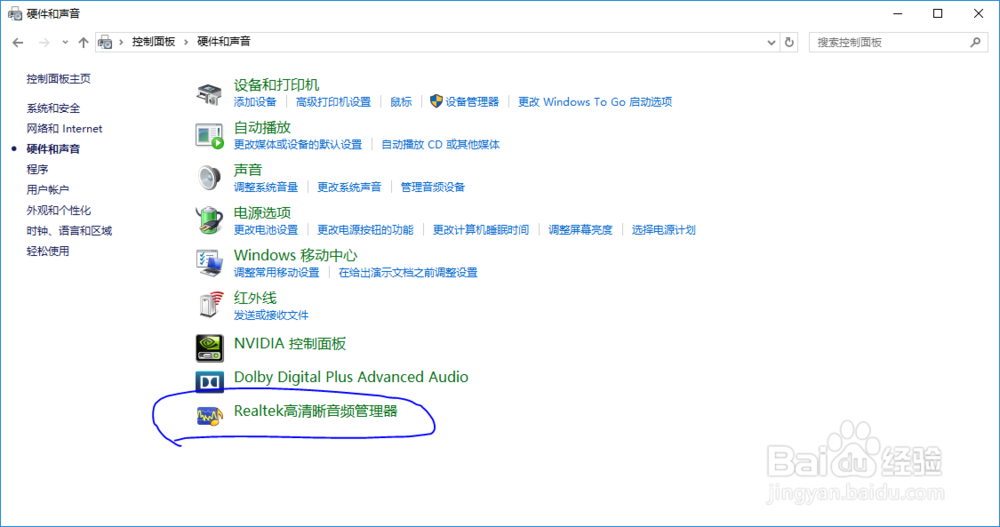The height and width of the screenshot is (527, 1000).
Task: Open NVIDIA 控制面板 heading
Action: (290, 344)
